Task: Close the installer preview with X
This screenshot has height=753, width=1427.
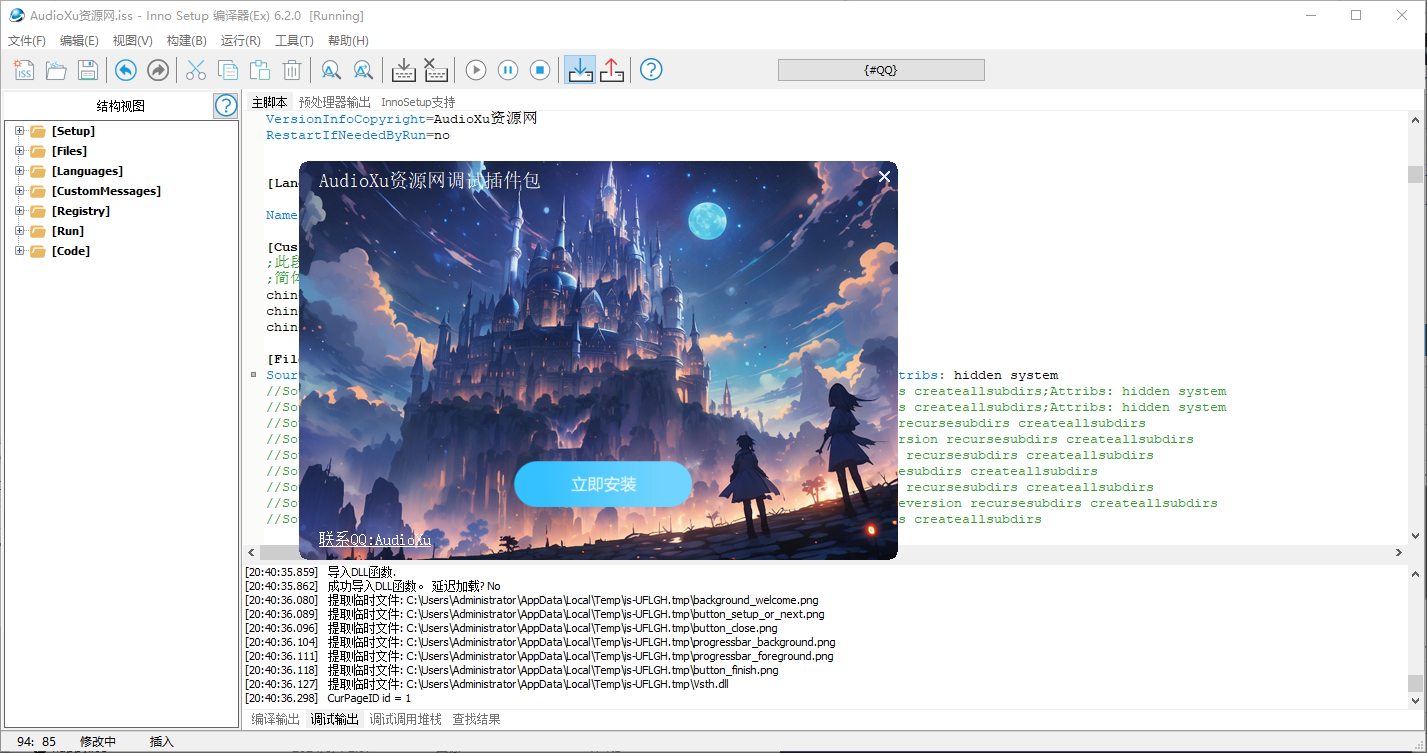Action: (x=883, y=177)
